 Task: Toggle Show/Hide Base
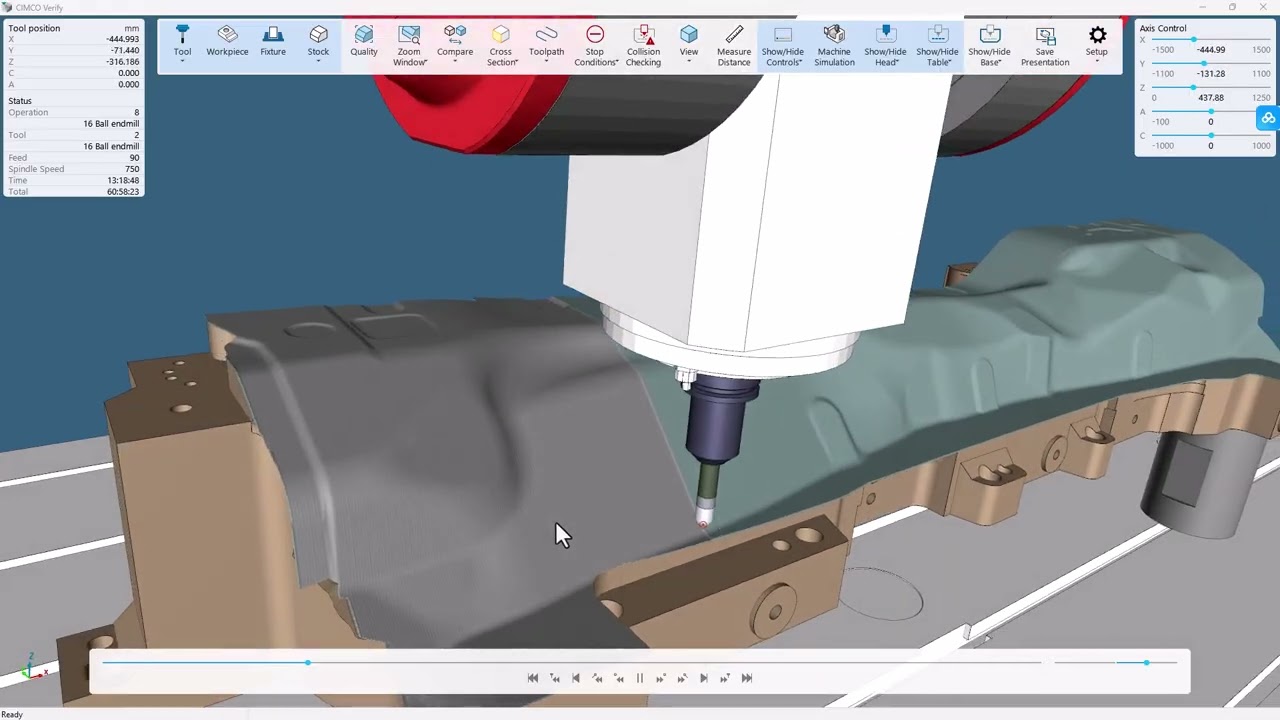coord(989,46)
